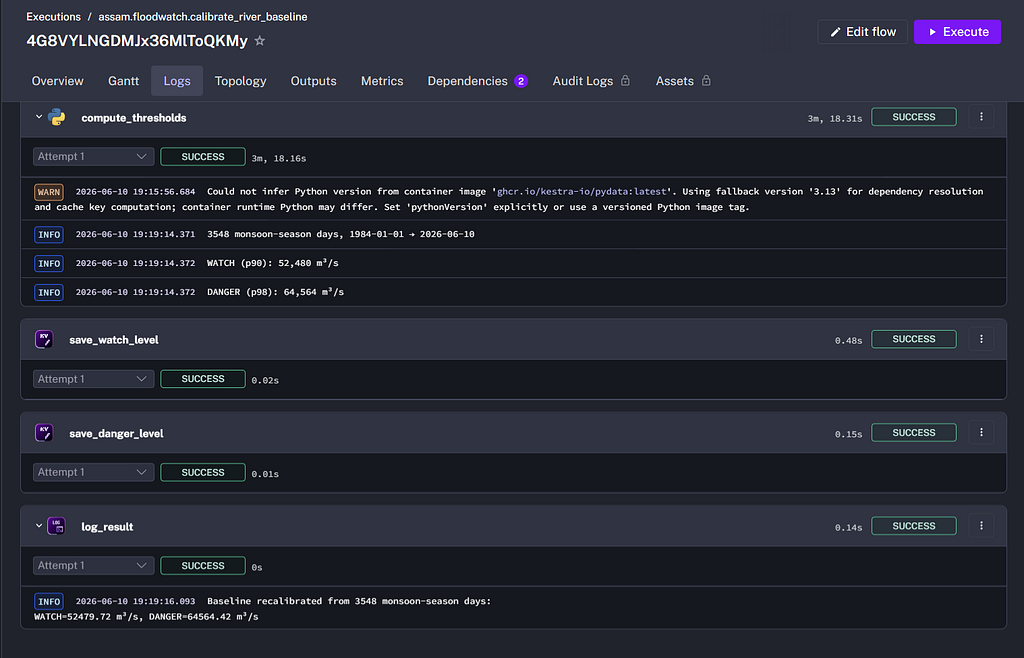Viewport: 1024px width, 658px height.
Task: Go to the Topology tab
Action: click(x=240, y=81)
